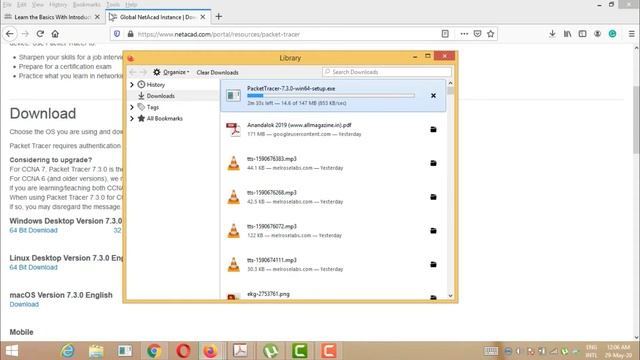Screen dimensions: 640x360
Task: Close the Global NetAcad Instance tab
Action: coord(203,17)
